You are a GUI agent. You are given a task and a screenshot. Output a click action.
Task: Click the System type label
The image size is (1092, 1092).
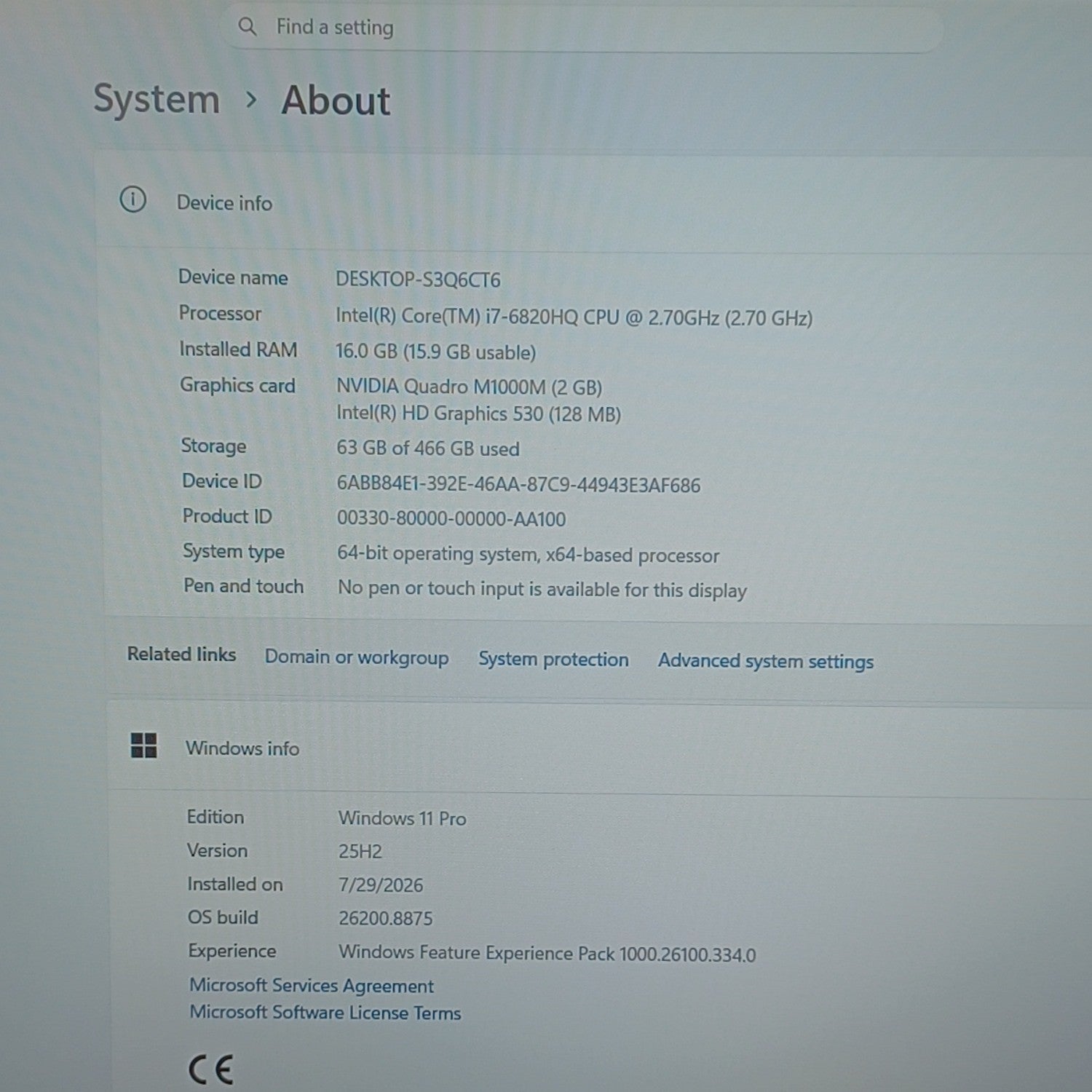(x=234, y=552)
